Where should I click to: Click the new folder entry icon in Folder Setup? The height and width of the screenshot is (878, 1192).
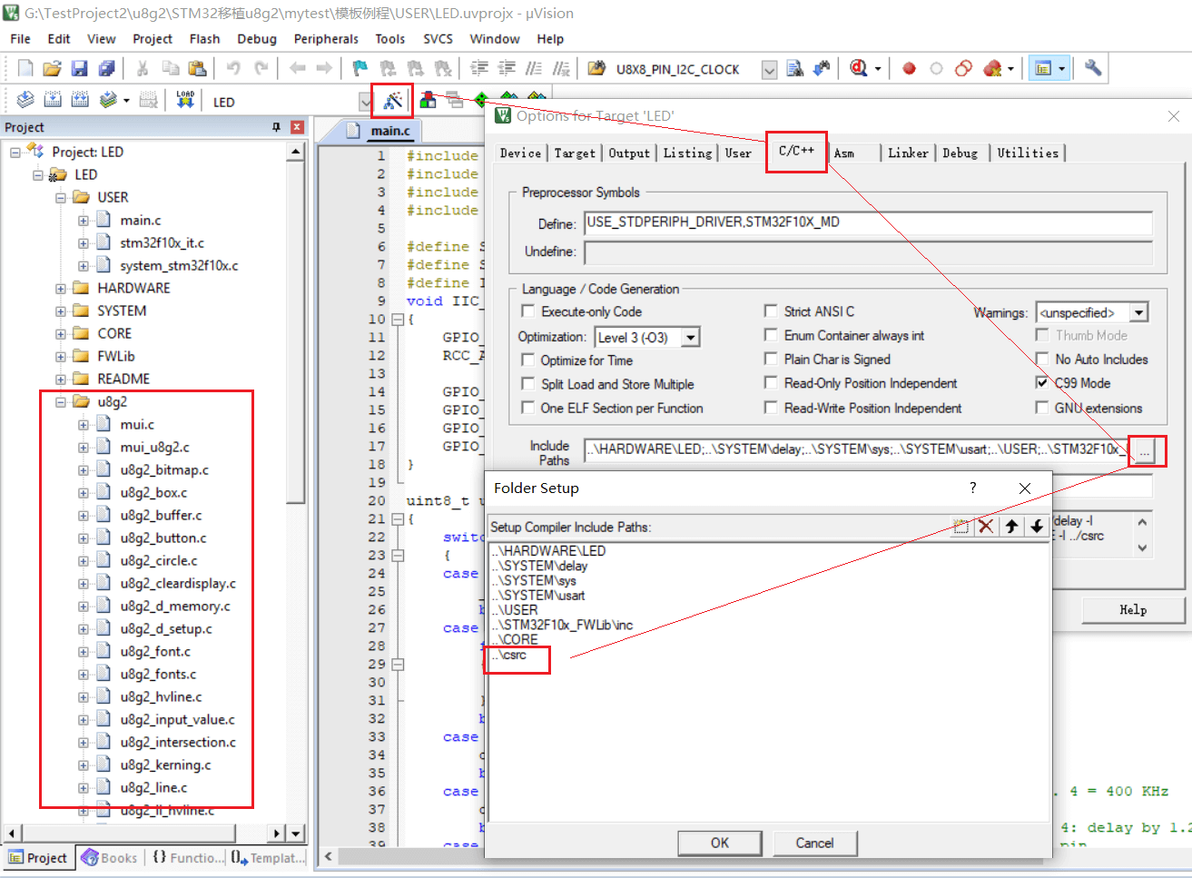961,526
